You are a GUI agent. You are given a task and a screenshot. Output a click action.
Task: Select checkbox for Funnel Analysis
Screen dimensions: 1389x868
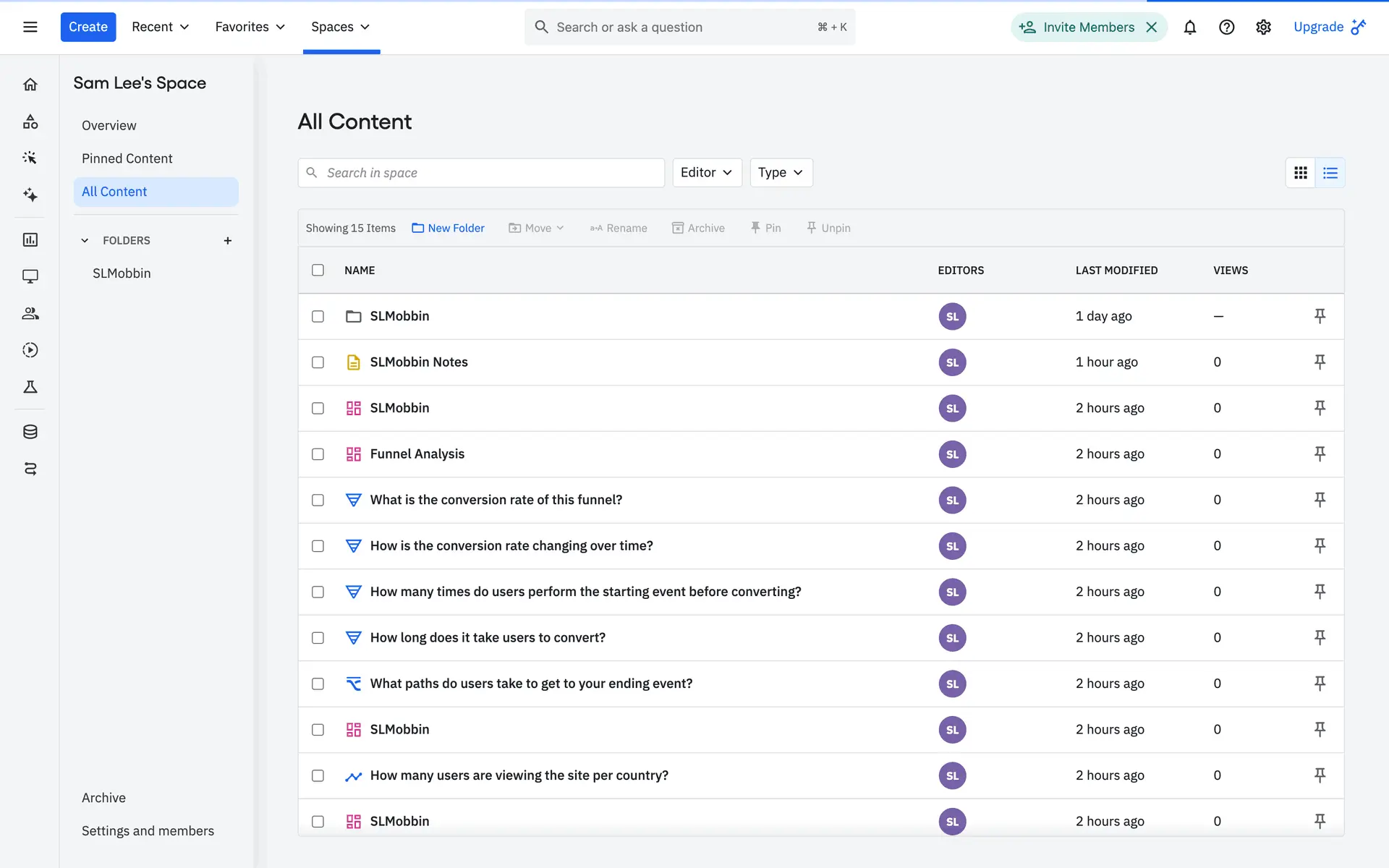click(x=318, y=454)
